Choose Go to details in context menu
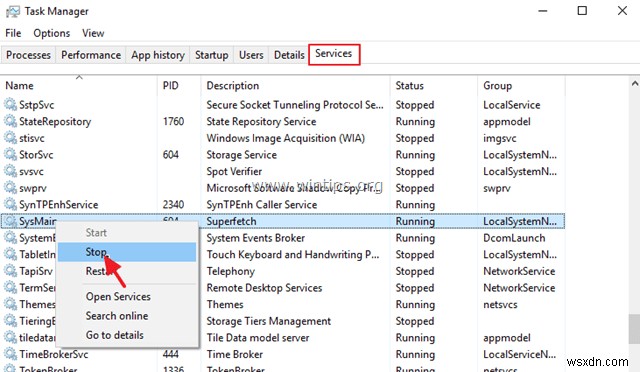The height and width of the screenshot is (372, 640). tap(127, 335)
